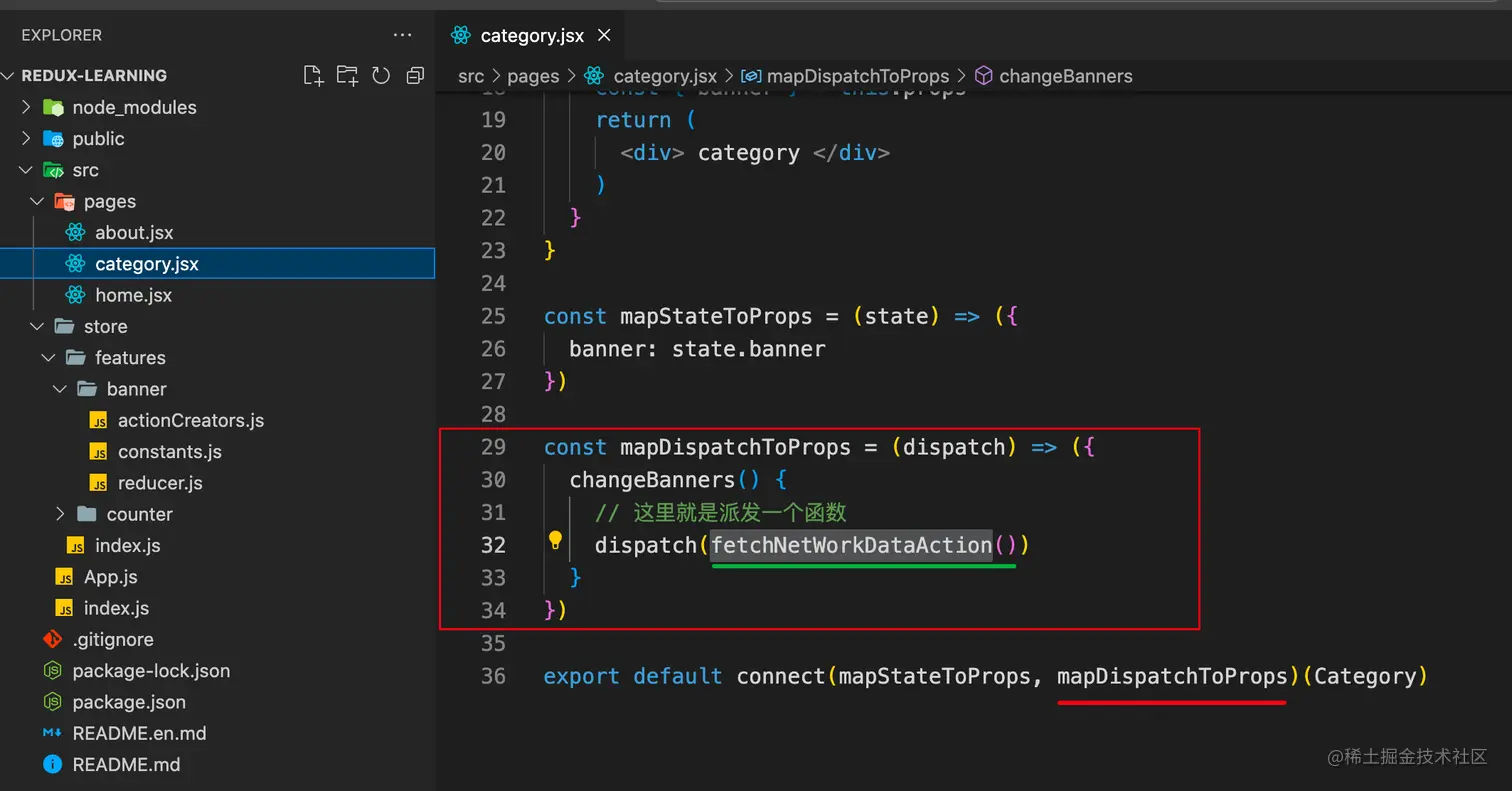
Task: Open App.js from the file tree
Action: click(111, 577)
